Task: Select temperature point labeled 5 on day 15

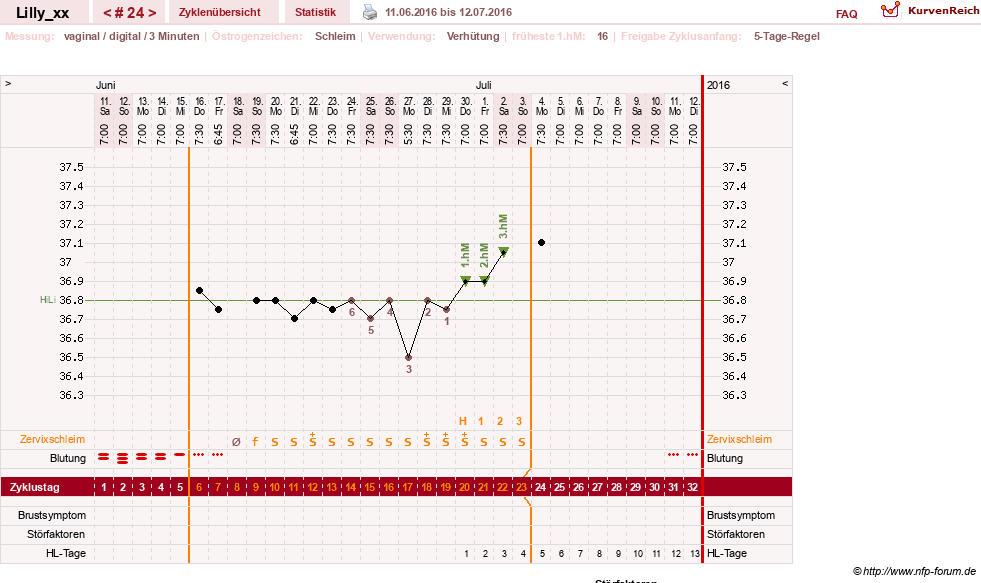Action: click(x=370, y=318)
